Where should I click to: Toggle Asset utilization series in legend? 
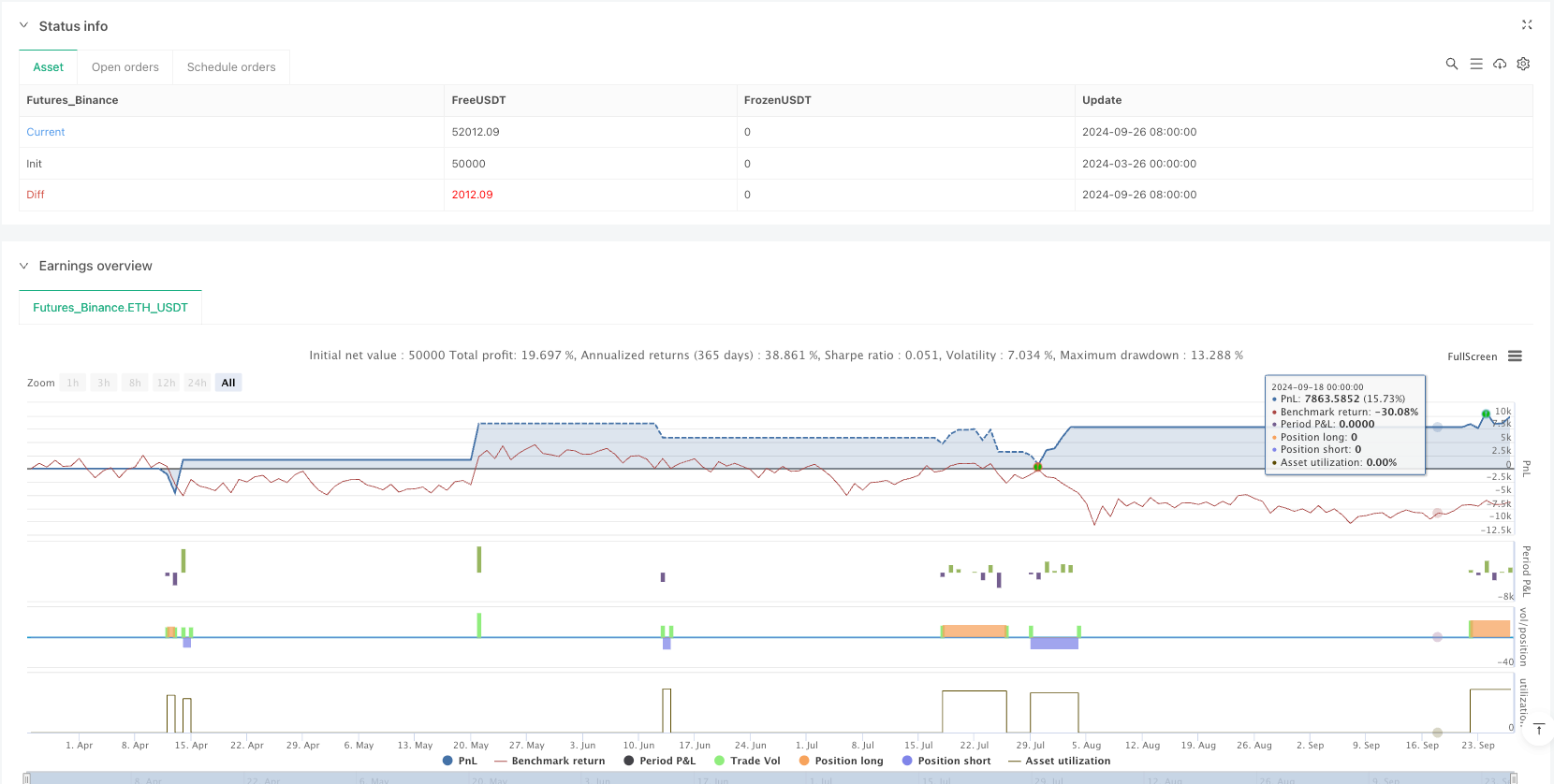1060,761
